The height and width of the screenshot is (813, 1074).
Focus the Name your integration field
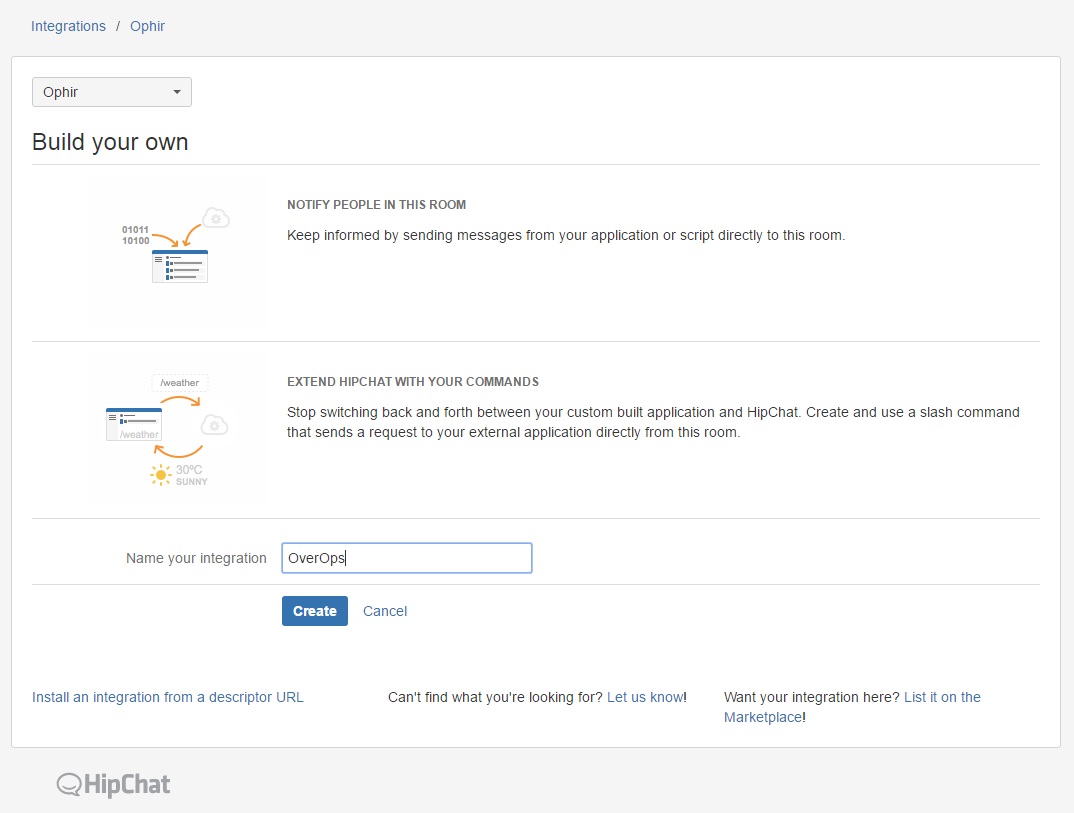point(407,558)
